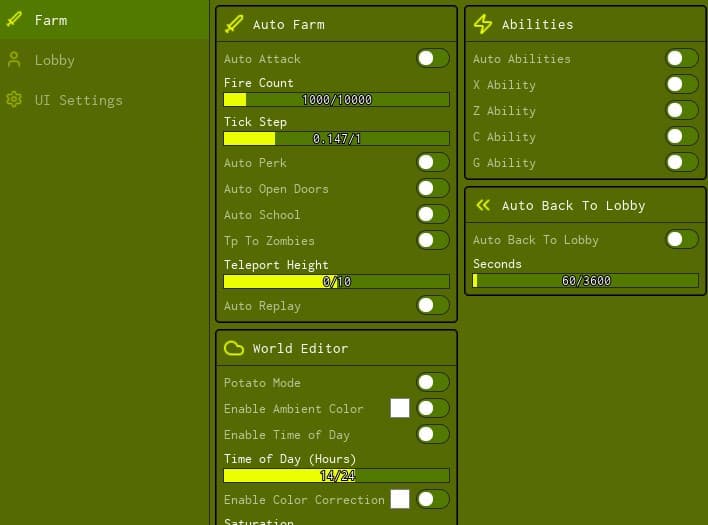The image size is (708, 525).
Task: Click the sword icon in Auto Farm header
Action: (234, 24)
